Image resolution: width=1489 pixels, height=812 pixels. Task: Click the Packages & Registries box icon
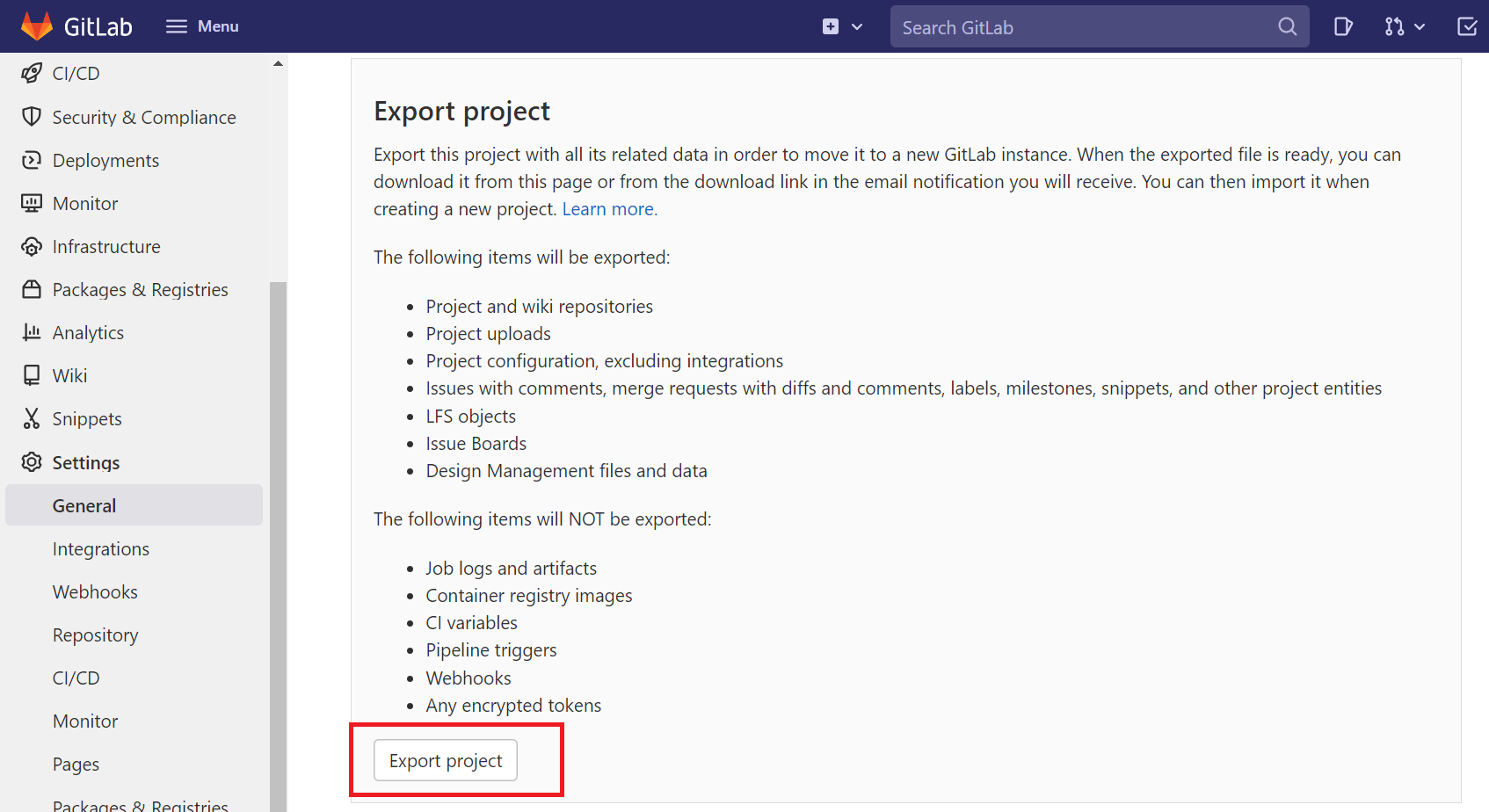coord(32,289)
